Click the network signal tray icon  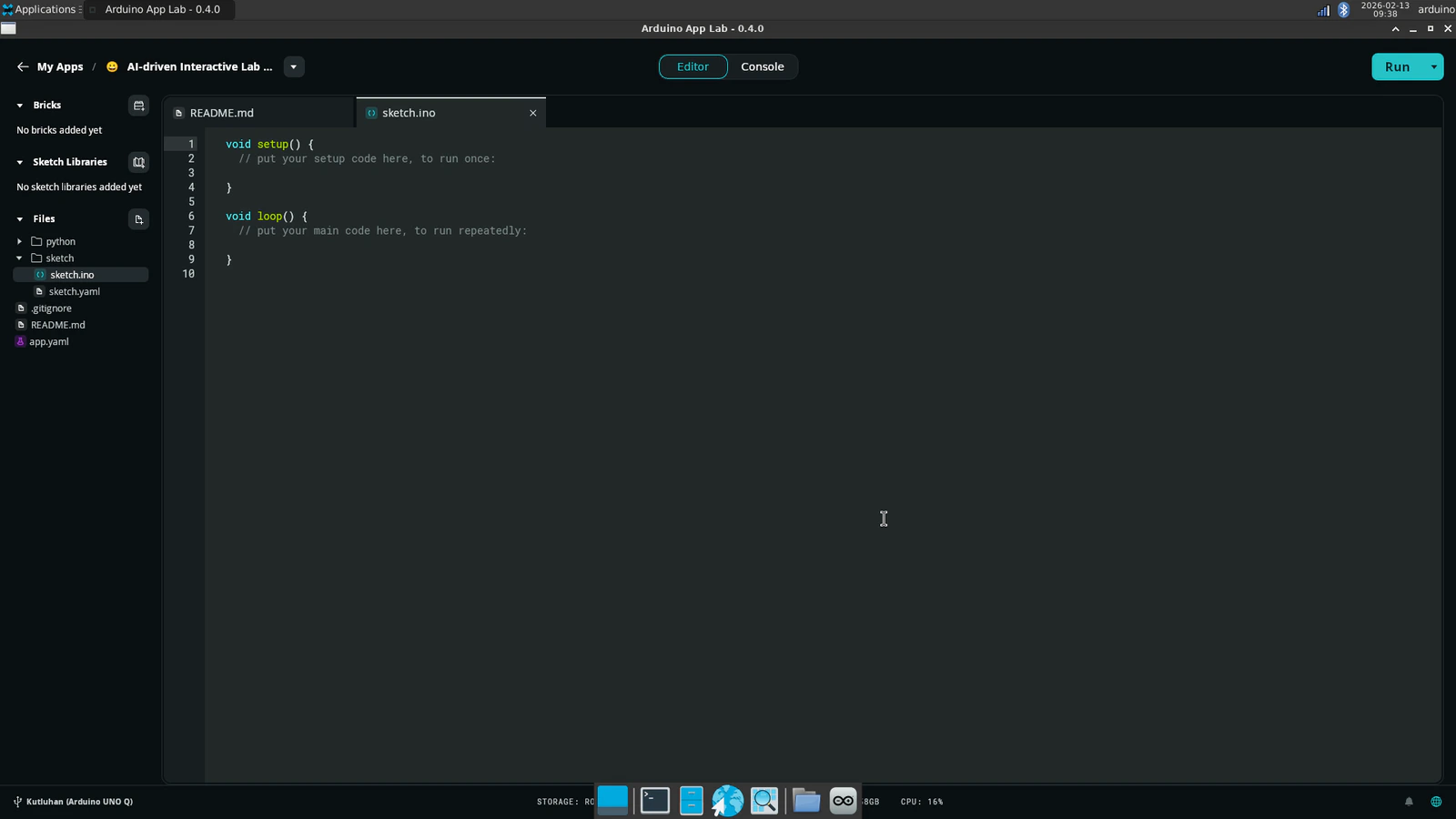click(x=1323, y=10)
